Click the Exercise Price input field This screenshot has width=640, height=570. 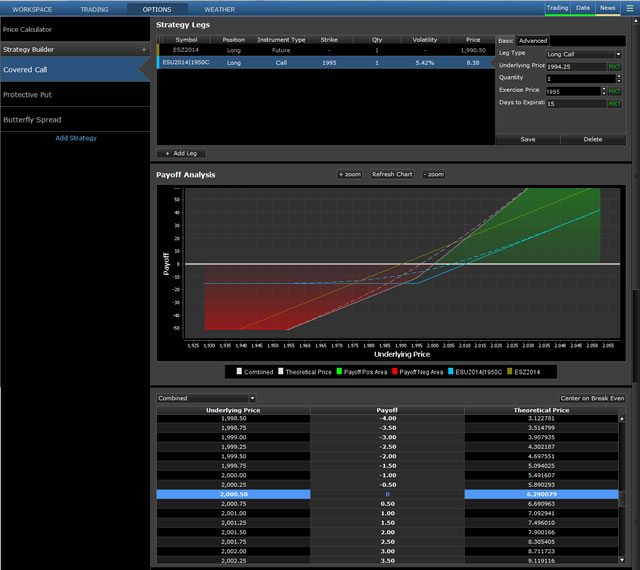573,91
